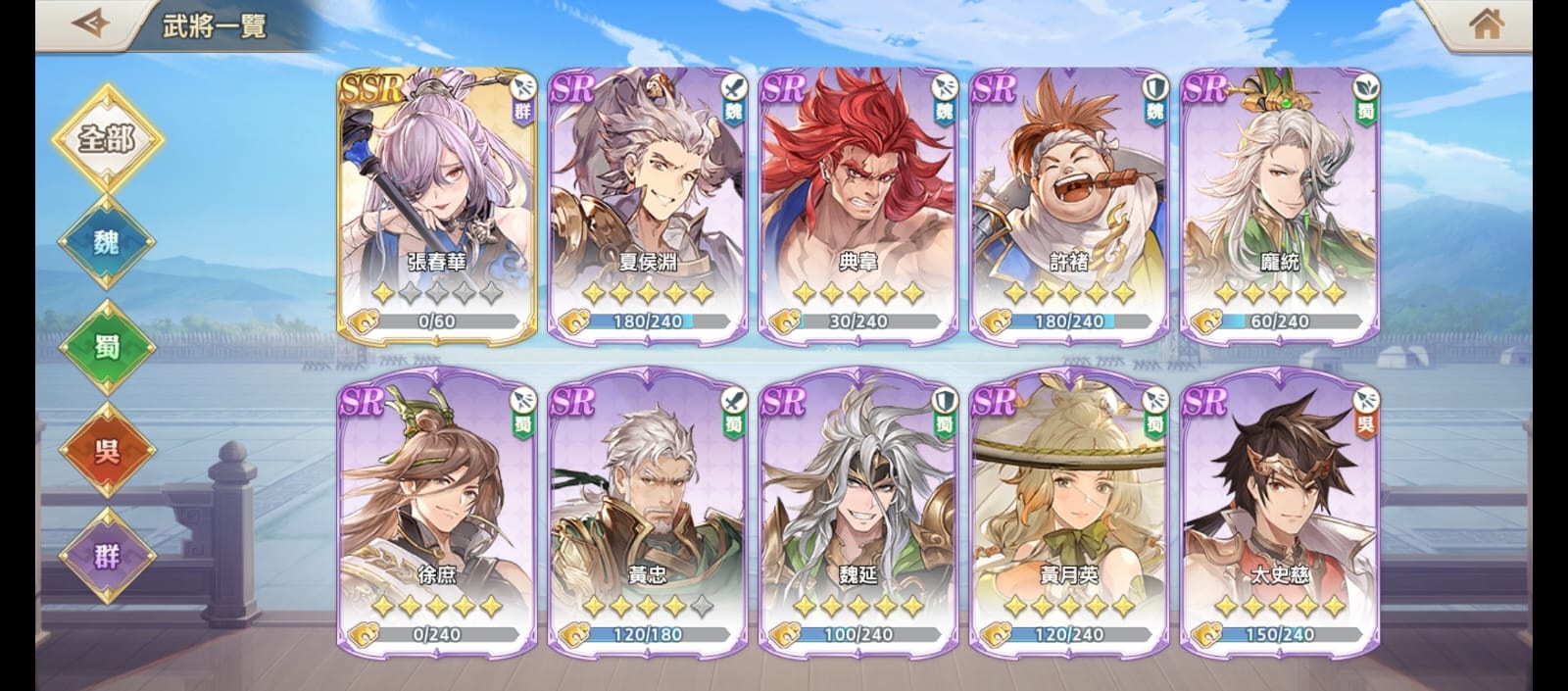1568x691 pixels.
Task: Click the 吳 faction badge on 太史慈
Action: (1366, 424)
